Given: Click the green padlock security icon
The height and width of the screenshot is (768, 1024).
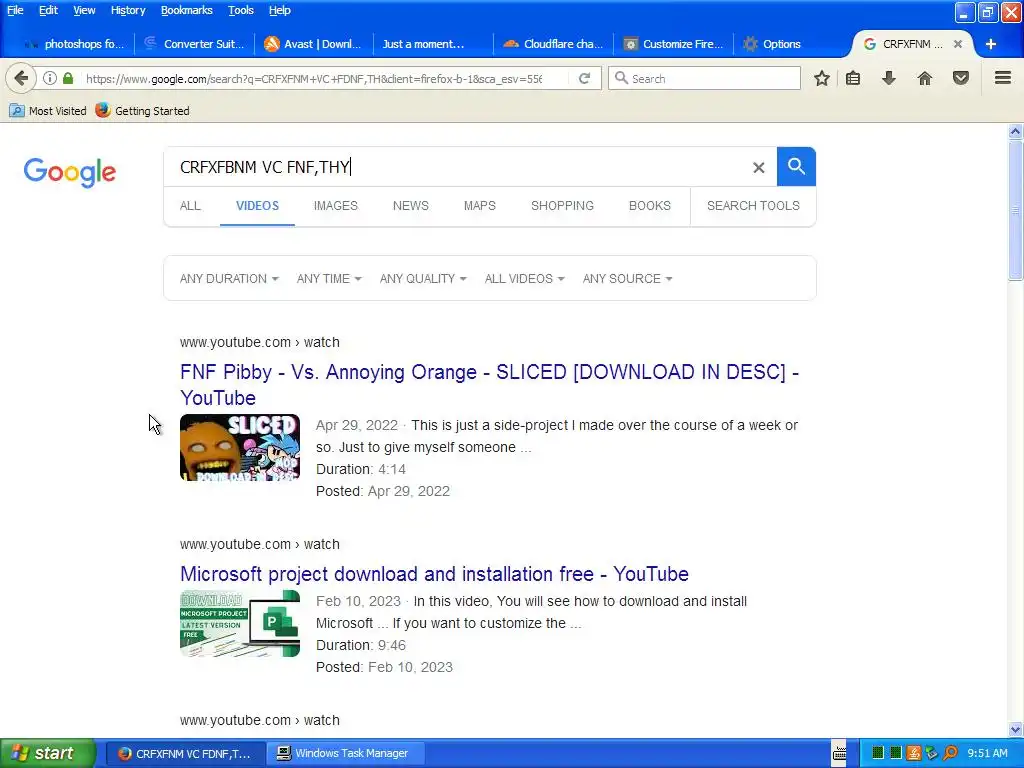Looking at the screenshot, I should point(68,78).
